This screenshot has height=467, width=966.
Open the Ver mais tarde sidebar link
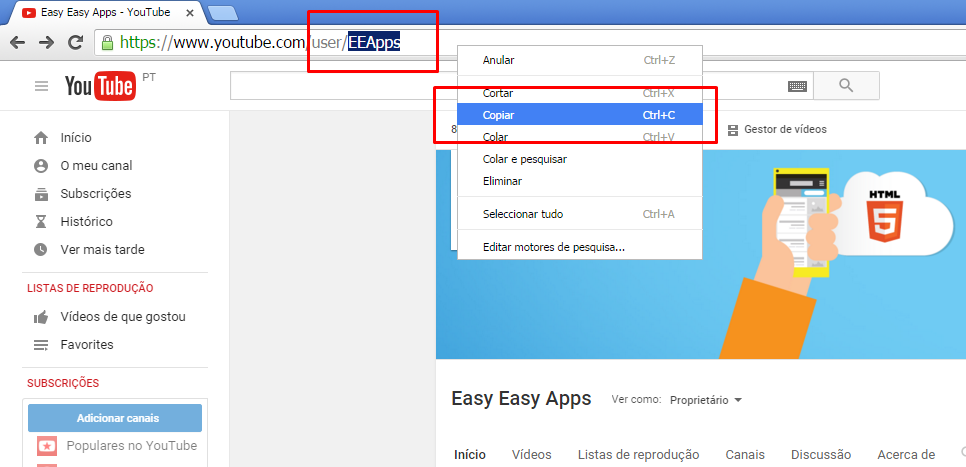pyautogui.click(x=102, y=250)
